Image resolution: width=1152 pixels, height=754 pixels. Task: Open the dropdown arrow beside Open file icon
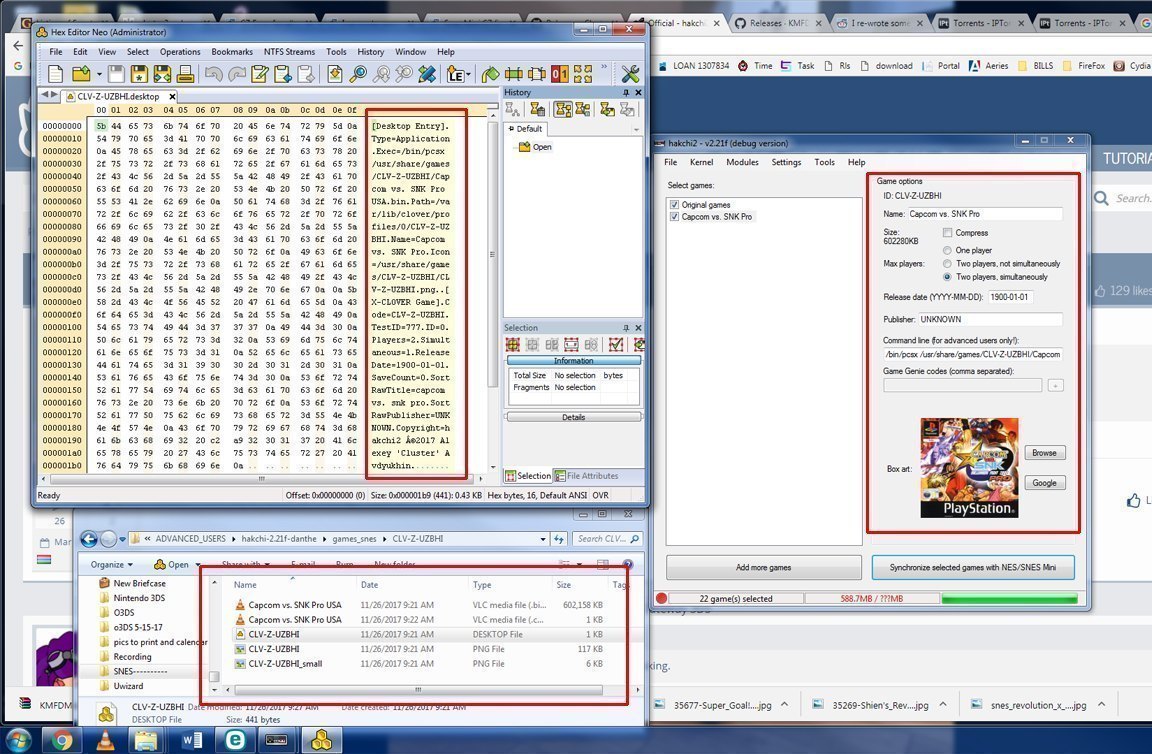point(98,74)
